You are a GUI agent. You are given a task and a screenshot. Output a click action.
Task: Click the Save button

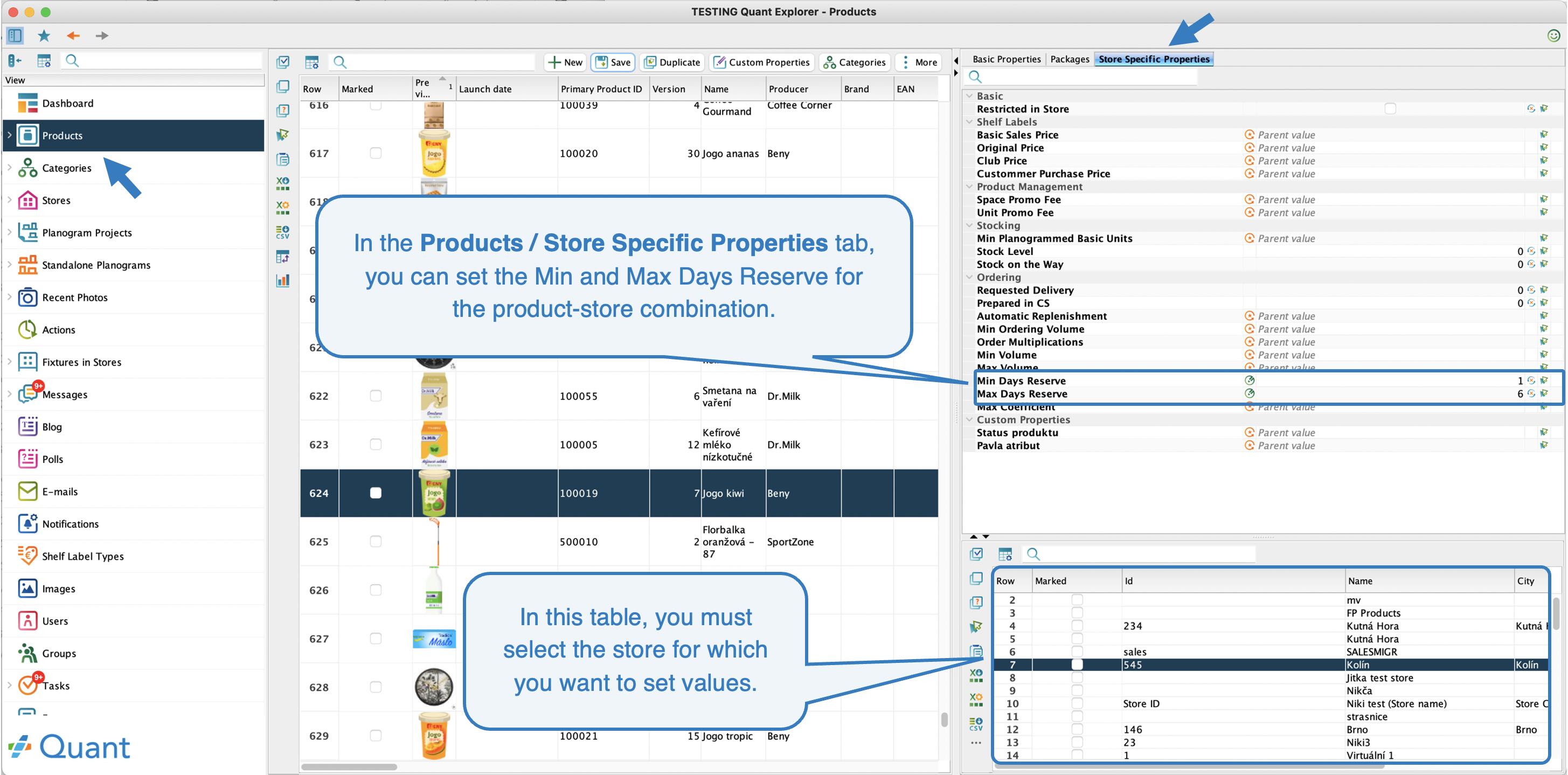(x=612, y=61)
